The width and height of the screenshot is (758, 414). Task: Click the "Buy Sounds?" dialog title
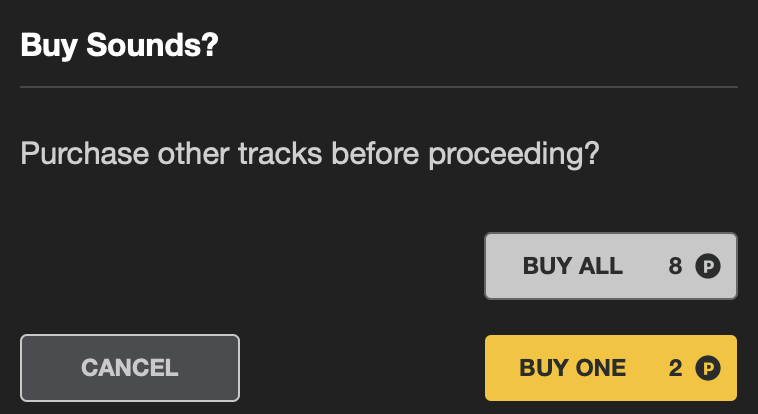coord(119,45)
